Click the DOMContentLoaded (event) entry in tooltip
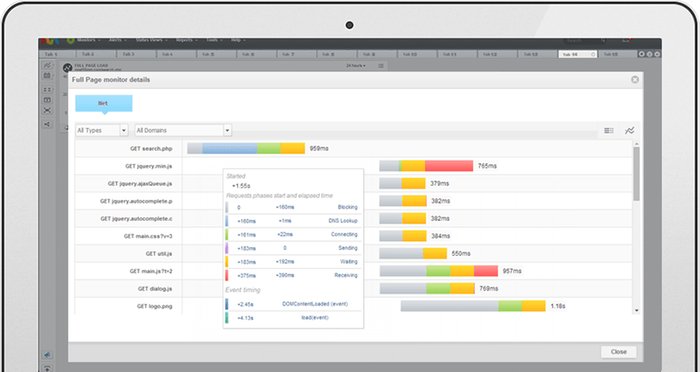700x372 pixels. click(315, 304)
